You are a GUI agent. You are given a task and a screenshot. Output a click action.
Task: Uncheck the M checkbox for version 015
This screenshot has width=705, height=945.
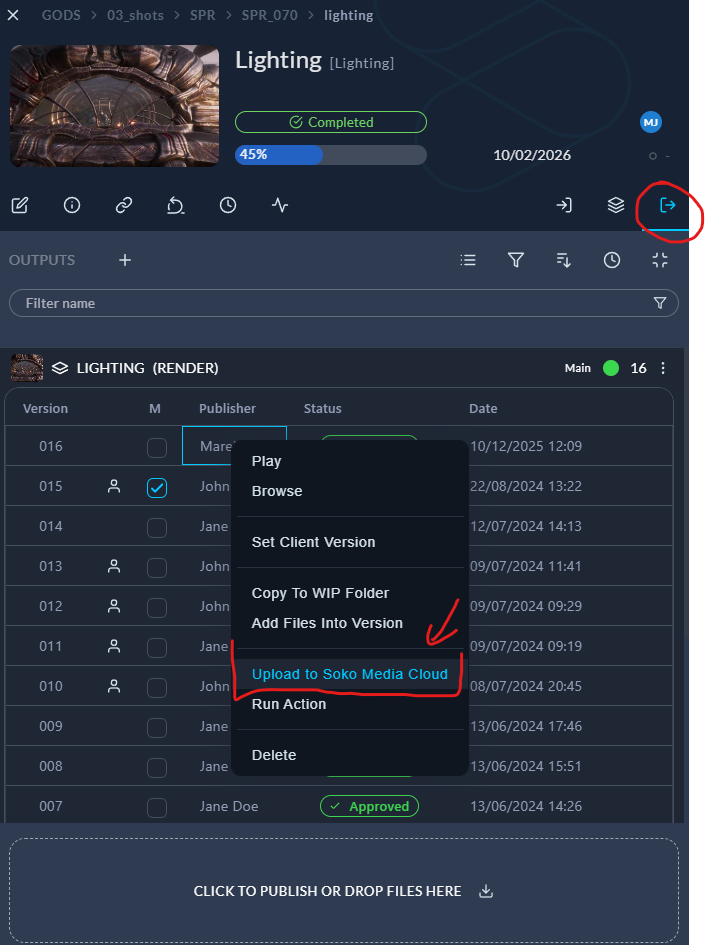pyautogui.click(x=157, y=488)
